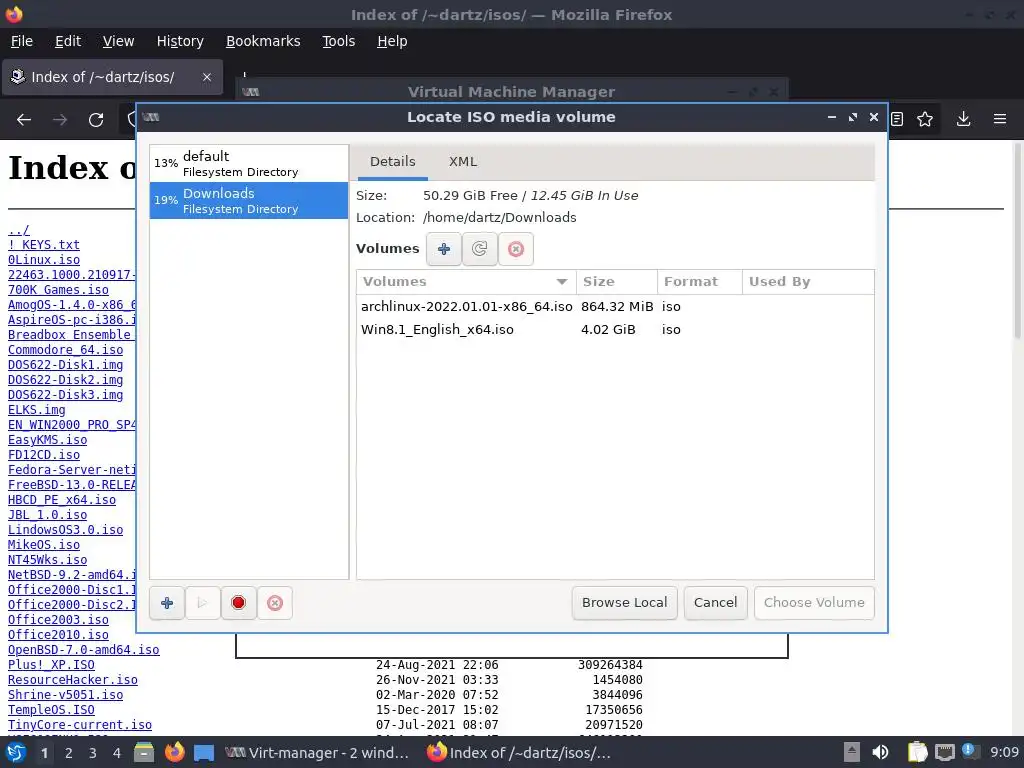Select the Downloads storage pool
1024x768 pixels.
point(249,200)
